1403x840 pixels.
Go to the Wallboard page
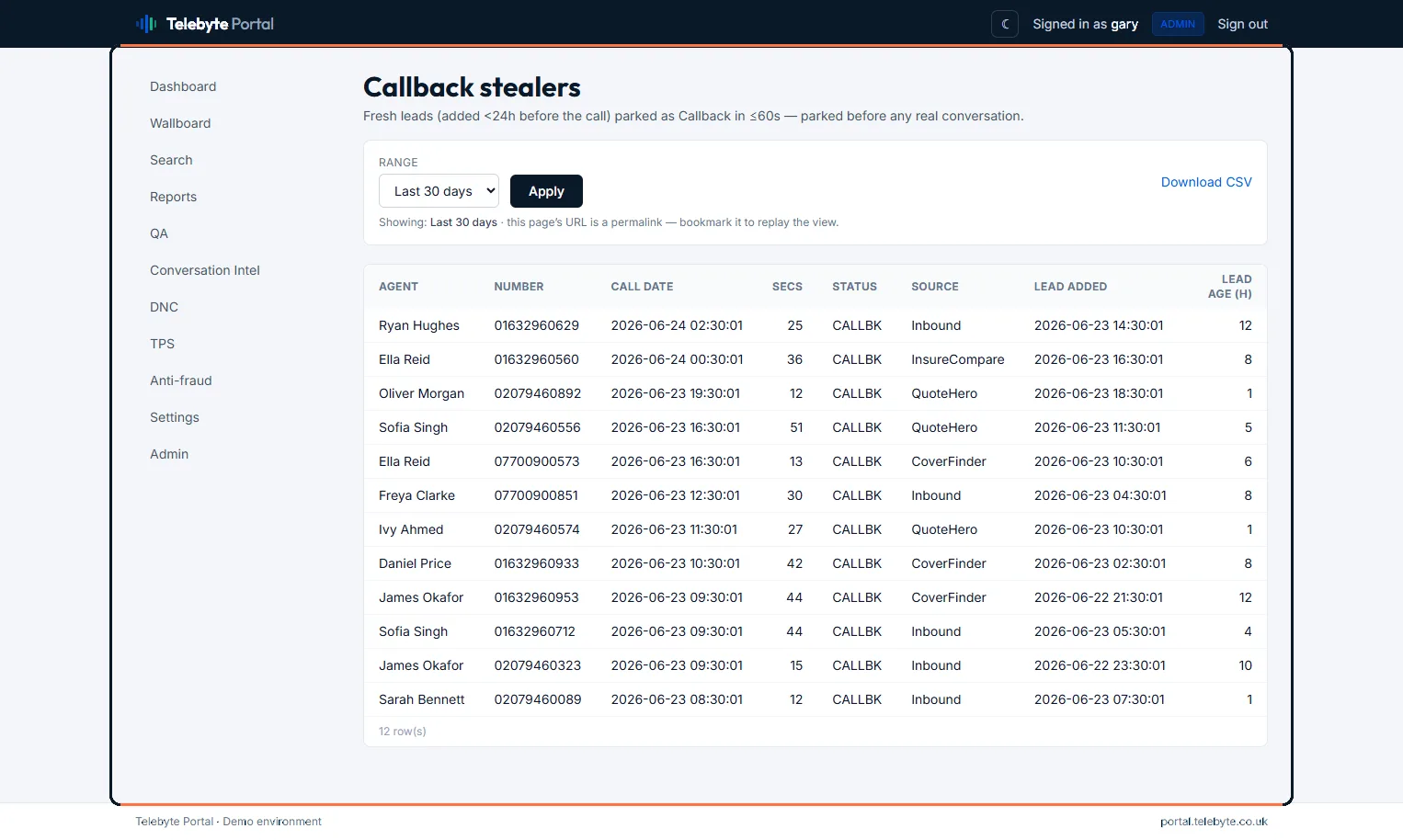(180, 123)
